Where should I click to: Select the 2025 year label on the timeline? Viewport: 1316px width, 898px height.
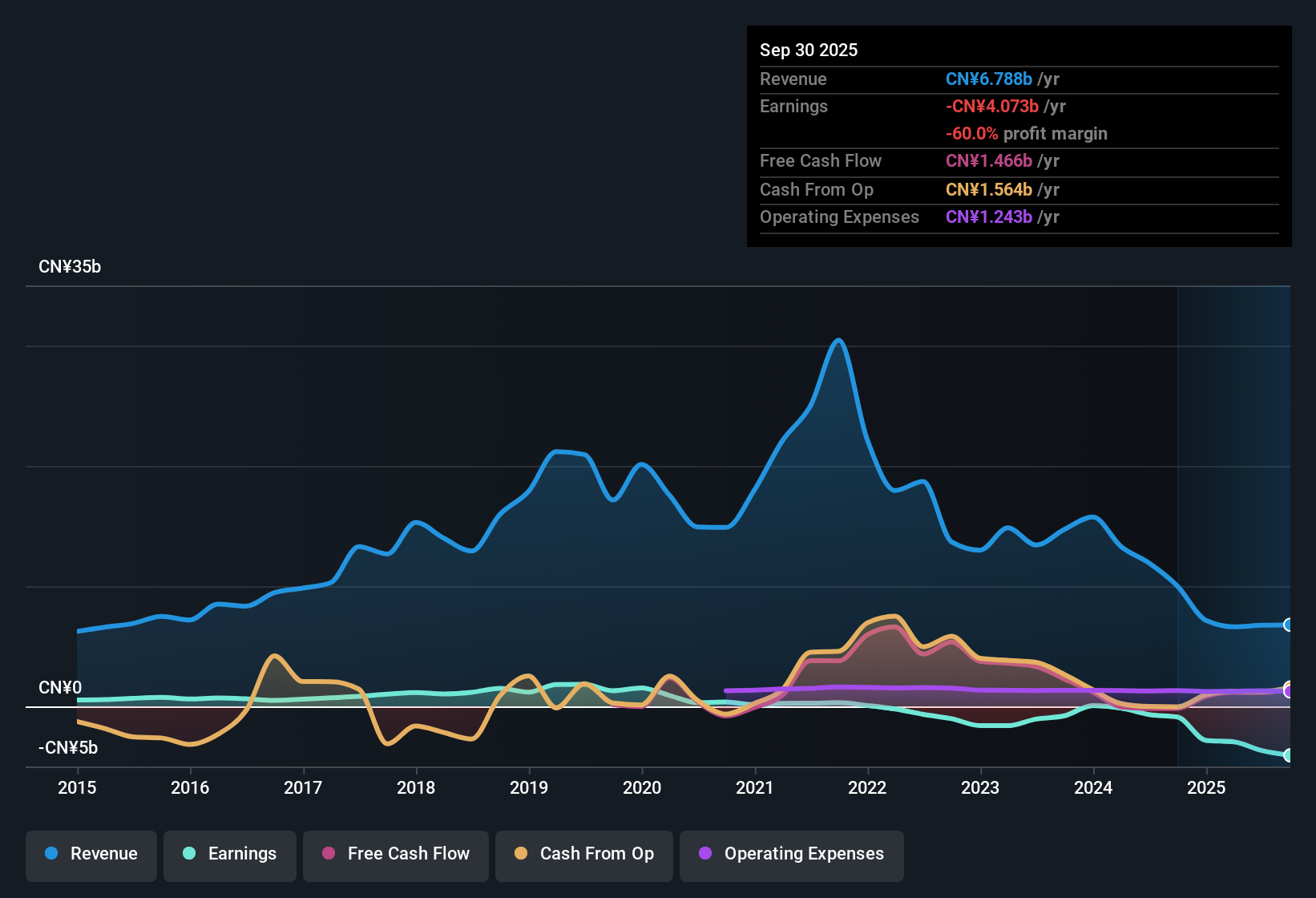point(1207,788)
